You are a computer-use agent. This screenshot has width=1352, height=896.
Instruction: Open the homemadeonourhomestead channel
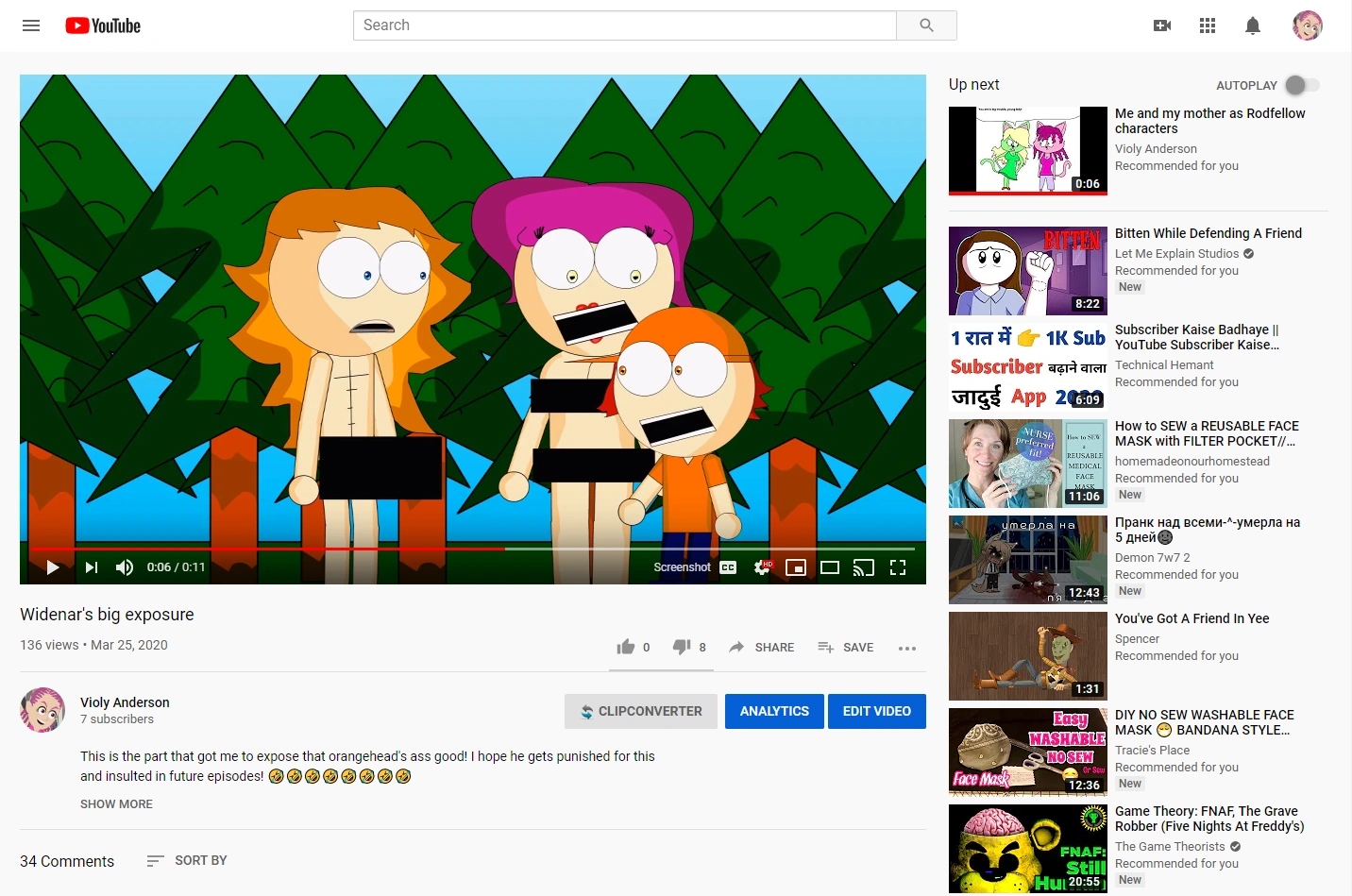point(1192,462)
